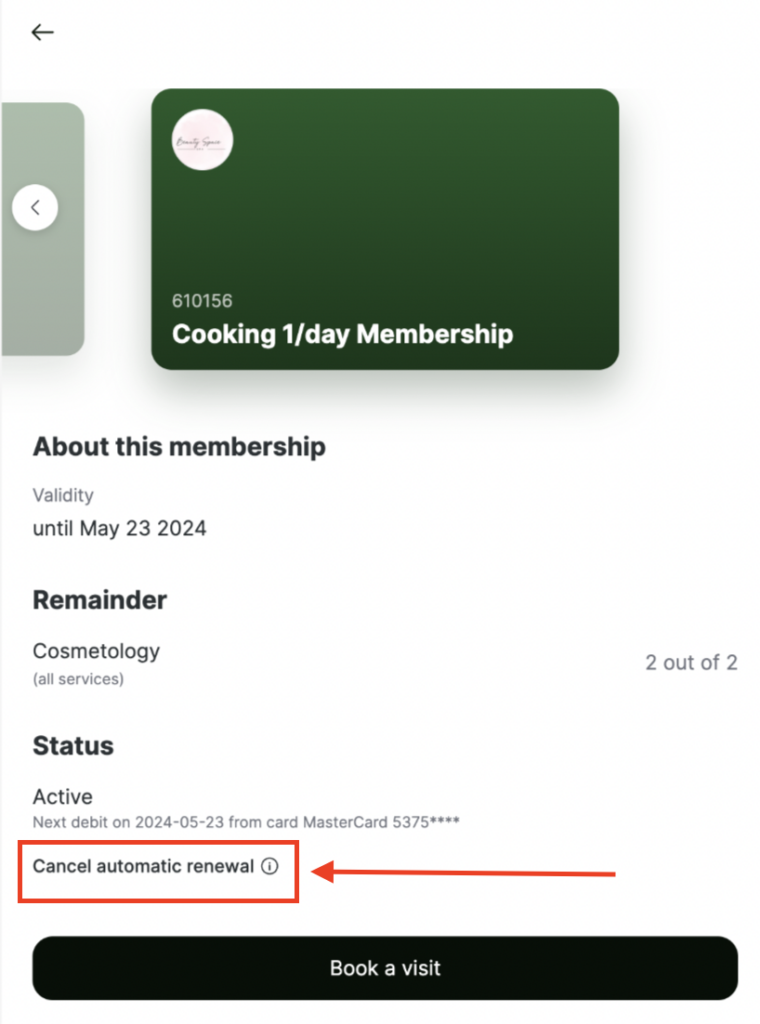The height and width of the screenshot is (1024, 760).
Task: Click the date until May 23 2024
Action: [119, 528]
